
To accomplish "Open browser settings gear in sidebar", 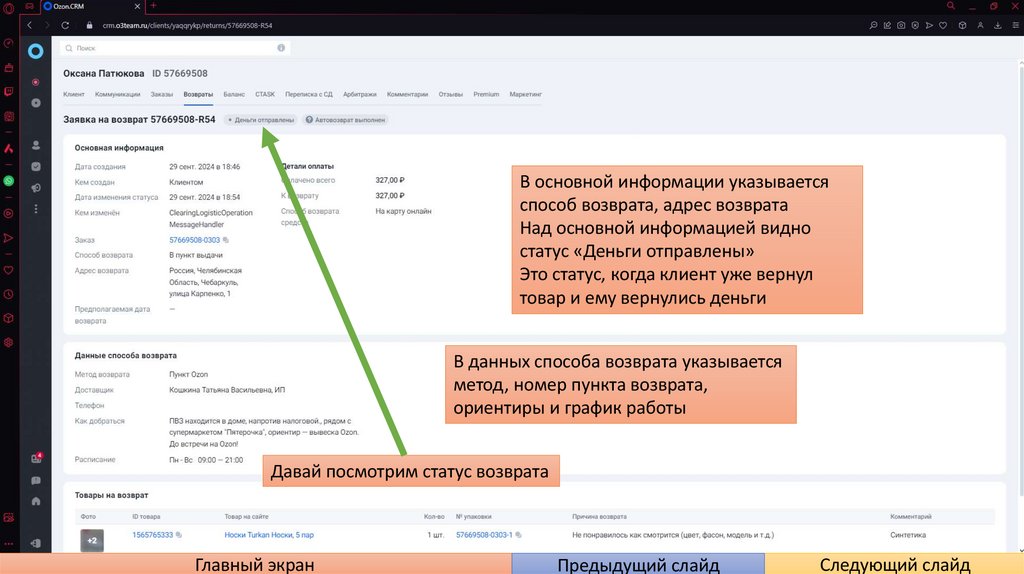I will coord(8,342).
